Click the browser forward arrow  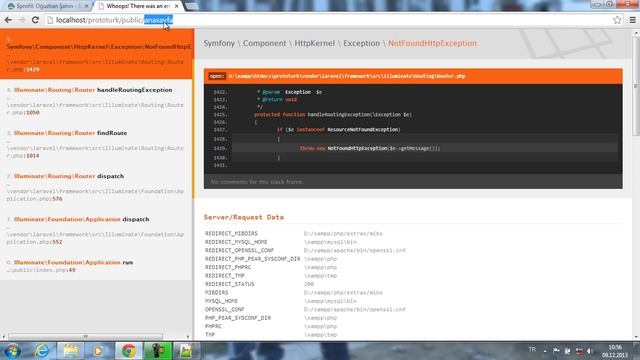coord(22,20)
